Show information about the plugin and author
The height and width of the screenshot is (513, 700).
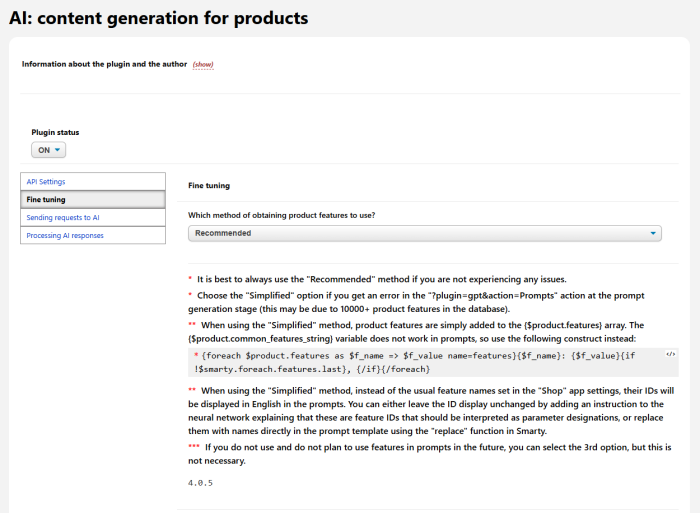click(x=203, y=64)
